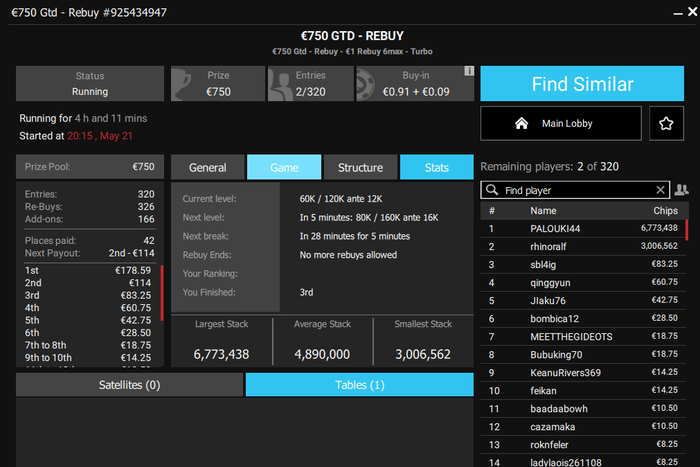Select player cazamaka row

582,426
